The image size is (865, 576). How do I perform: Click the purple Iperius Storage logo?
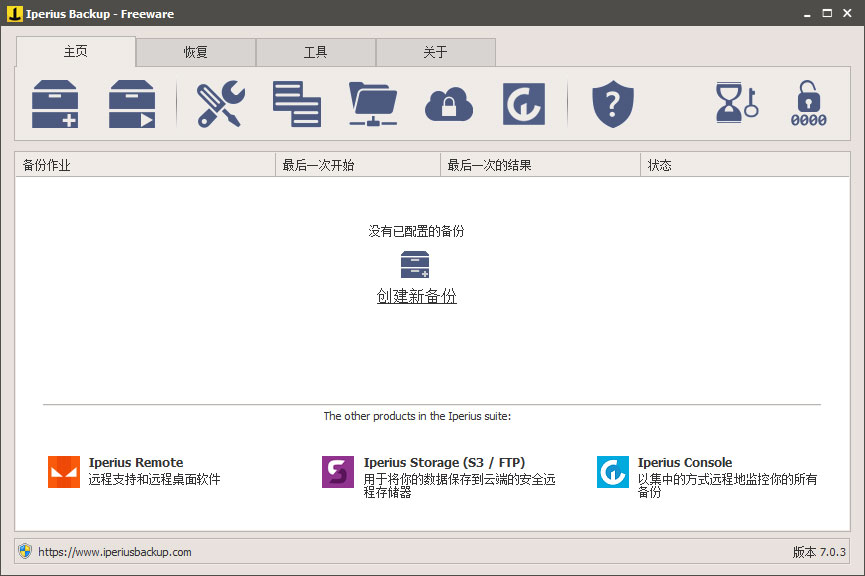pos(338,472)
